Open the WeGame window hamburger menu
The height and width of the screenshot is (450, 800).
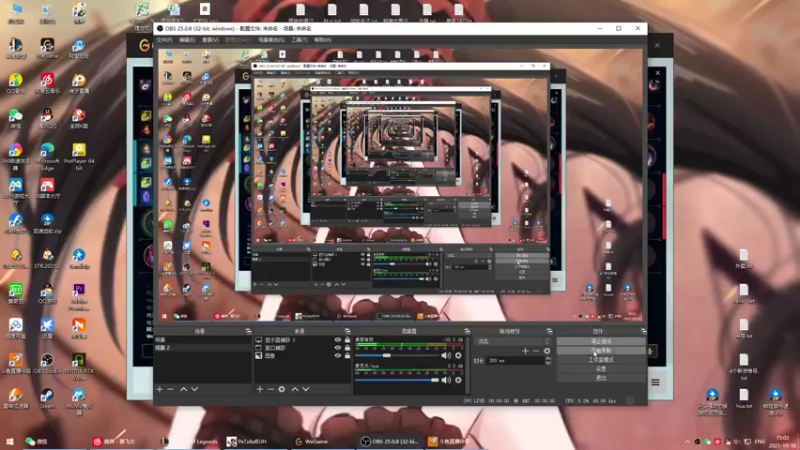[x=656, y=382]
